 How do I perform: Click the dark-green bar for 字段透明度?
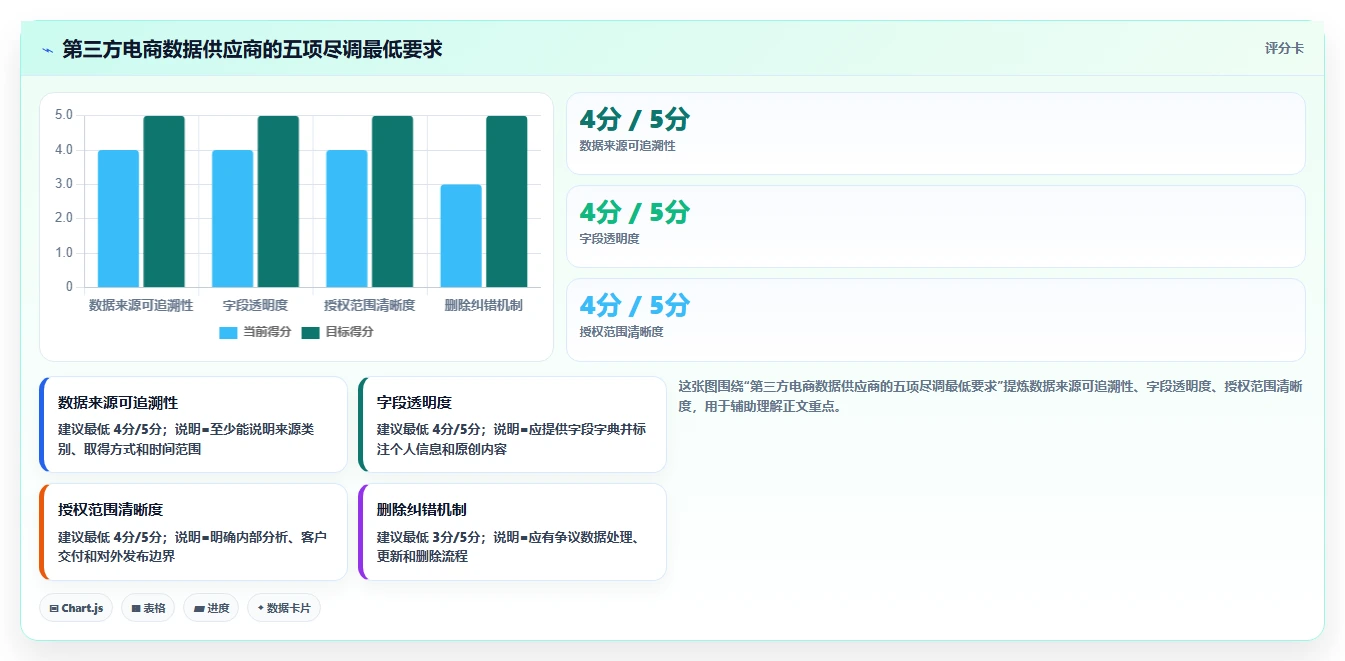pyautogui.click(x=278, y=202)
